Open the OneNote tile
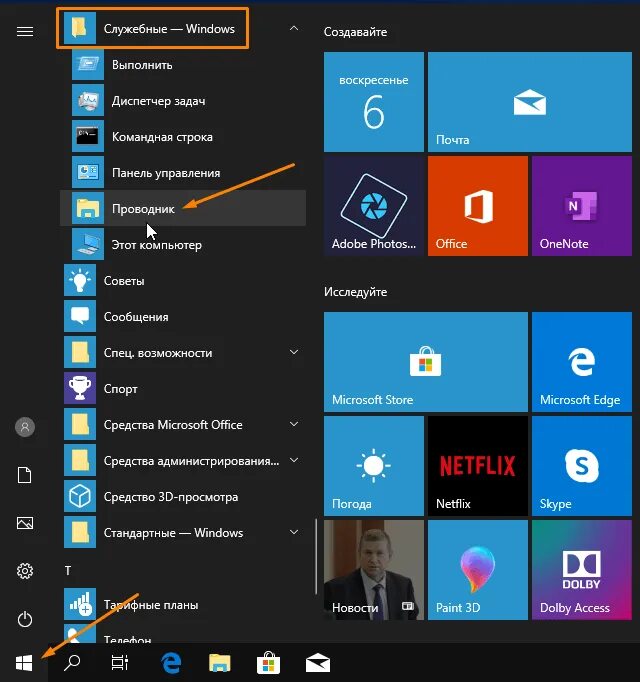Viewport: 640px width, 682px height. coord(582,206)
